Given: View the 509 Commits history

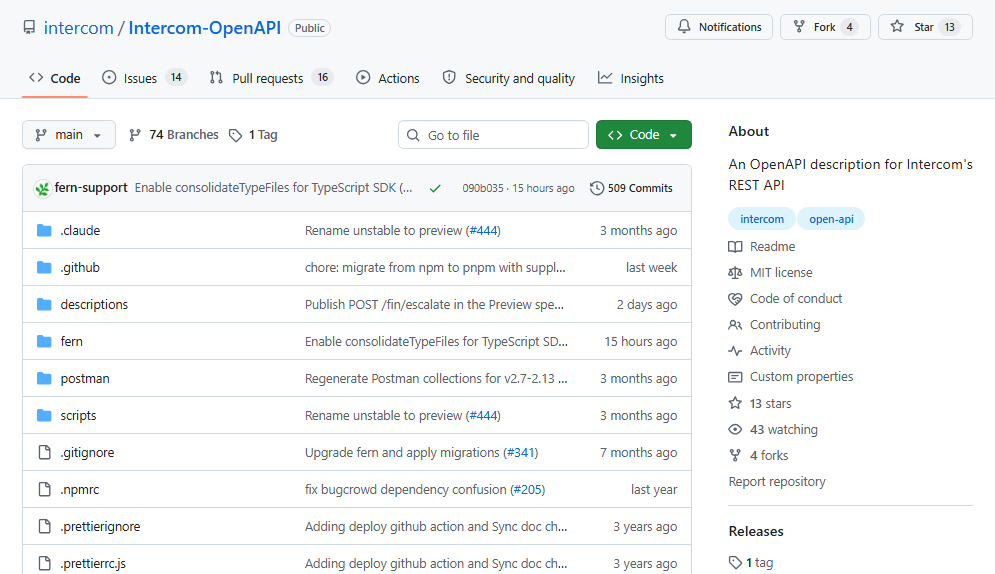Looking at the screenshot, I should pos(631,188).
